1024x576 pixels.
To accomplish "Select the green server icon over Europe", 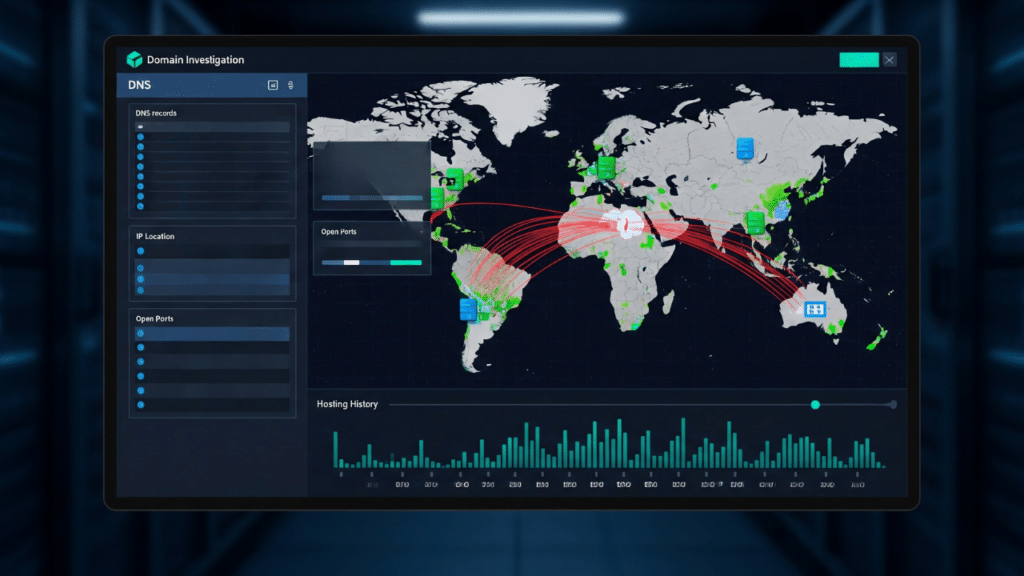I will pyautogui.click(x=604, y=166).
